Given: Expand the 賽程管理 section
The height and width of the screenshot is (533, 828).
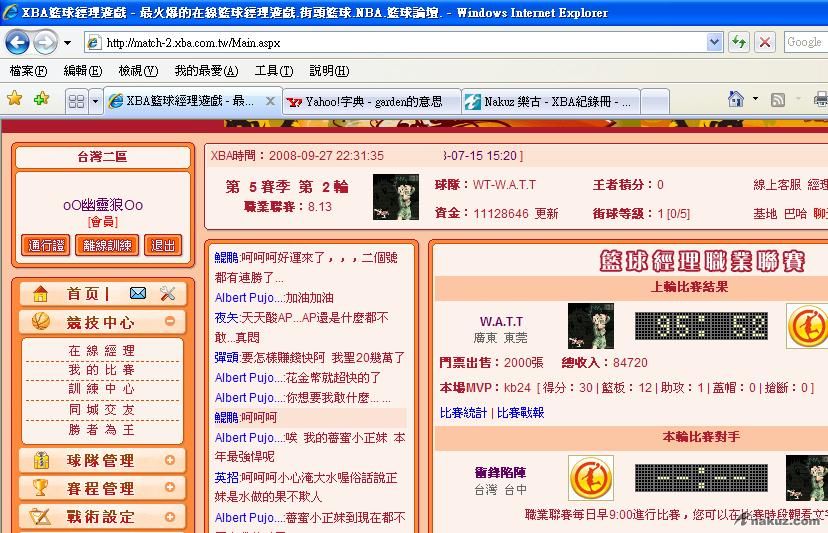Looking at the screenshot, I should (170, 488).
